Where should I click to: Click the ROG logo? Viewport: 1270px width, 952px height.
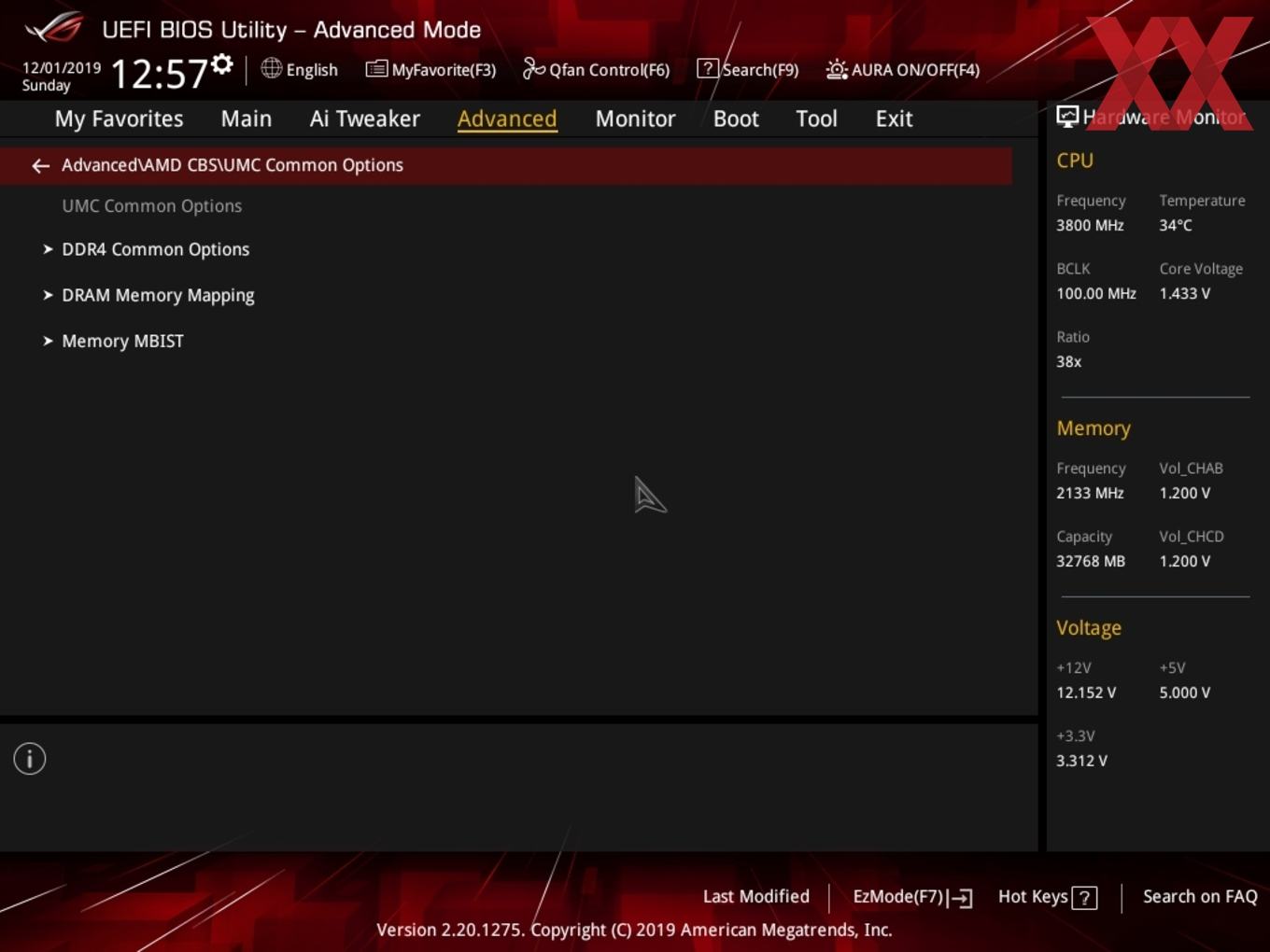(x=53, y=28)
